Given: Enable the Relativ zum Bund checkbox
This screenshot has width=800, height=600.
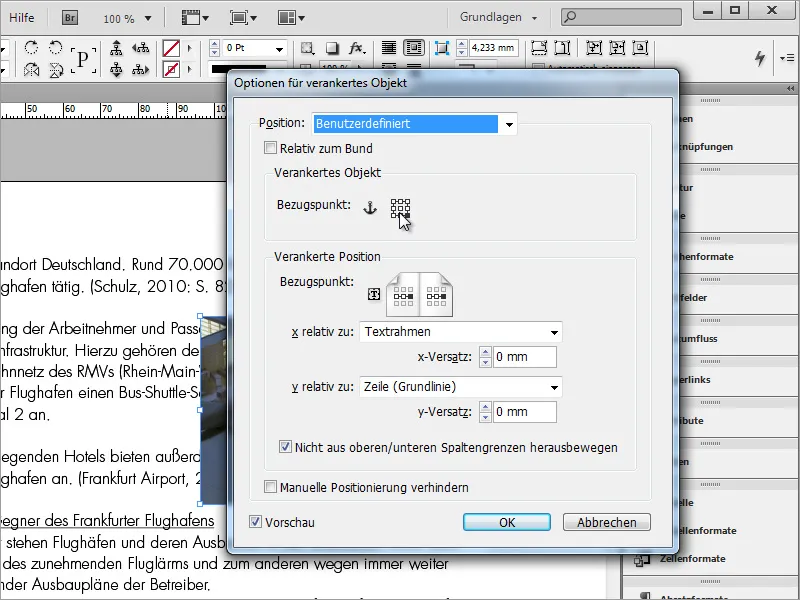Looking at the screenshot, I should pos(270,148).
